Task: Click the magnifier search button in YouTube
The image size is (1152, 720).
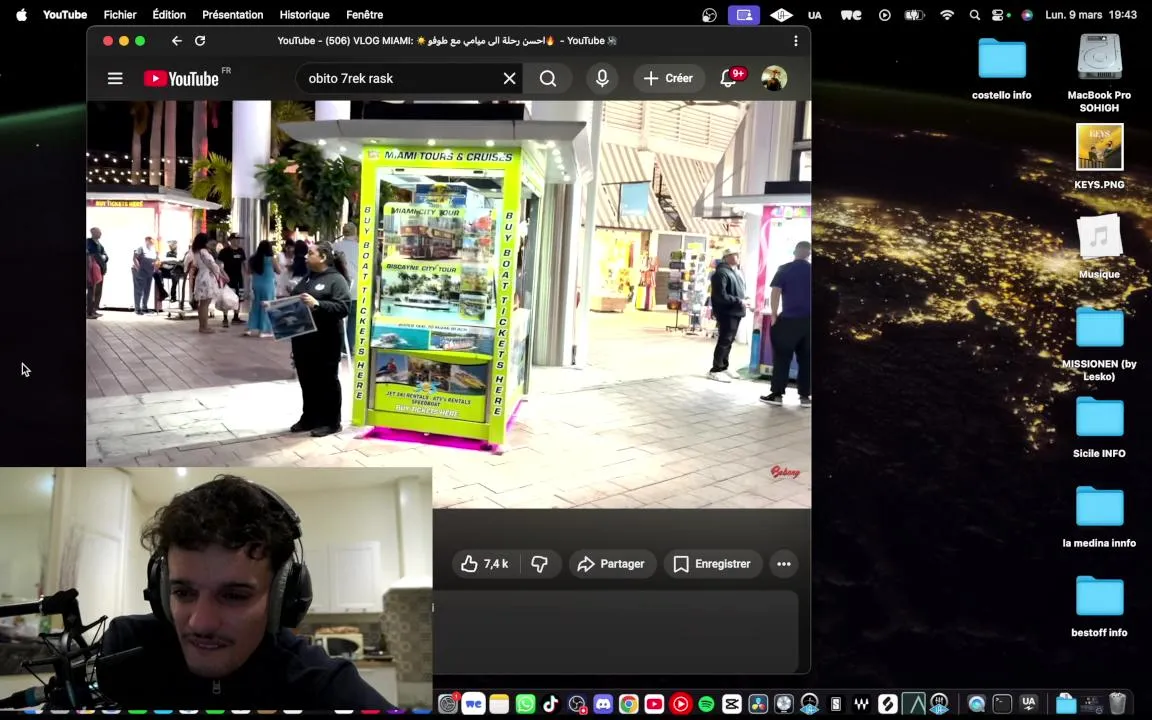Action: 548,79
